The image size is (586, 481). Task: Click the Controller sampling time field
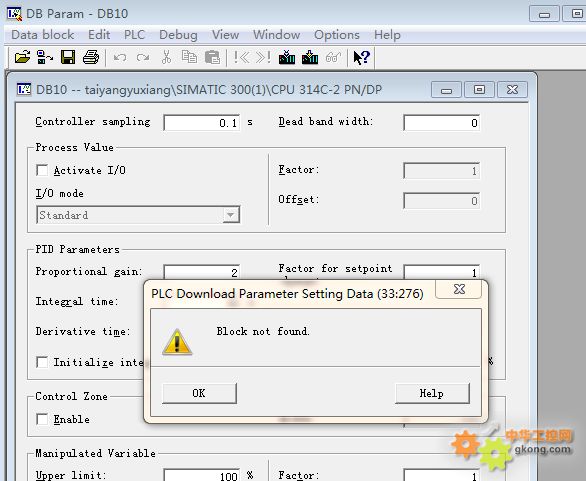[201, 123]
